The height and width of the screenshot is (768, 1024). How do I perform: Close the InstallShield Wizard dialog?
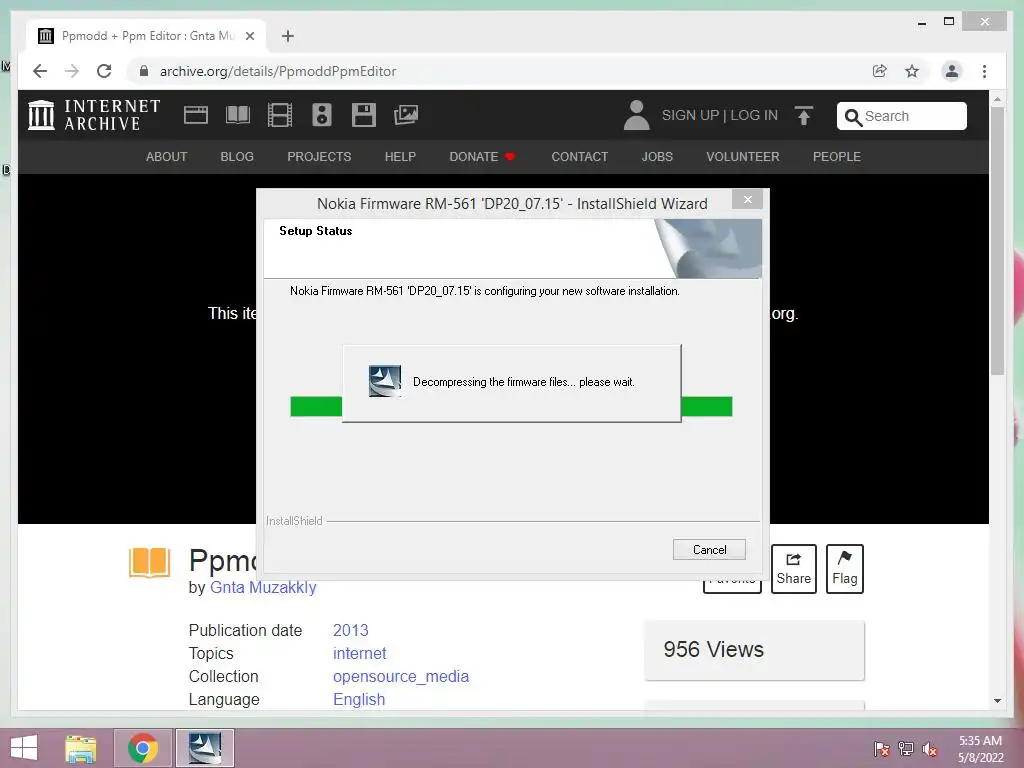click(x=748, y=199)
